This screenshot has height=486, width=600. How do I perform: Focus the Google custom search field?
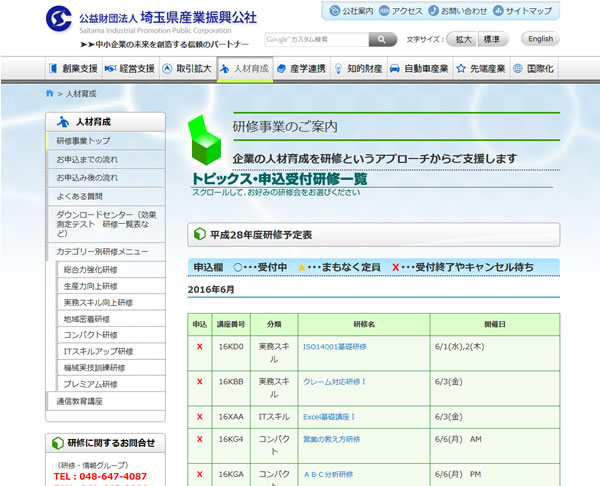(317, 39)
